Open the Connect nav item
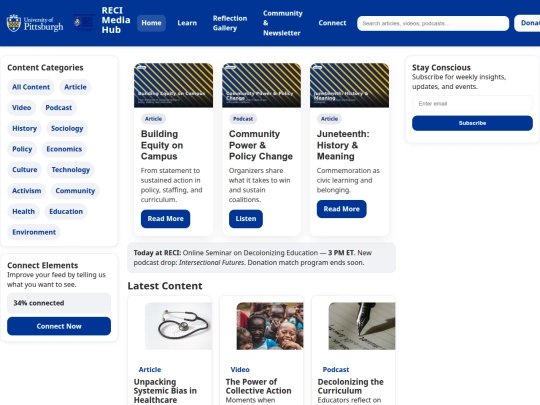This screenshot has height=405, width=540. (x=332, y=23)
